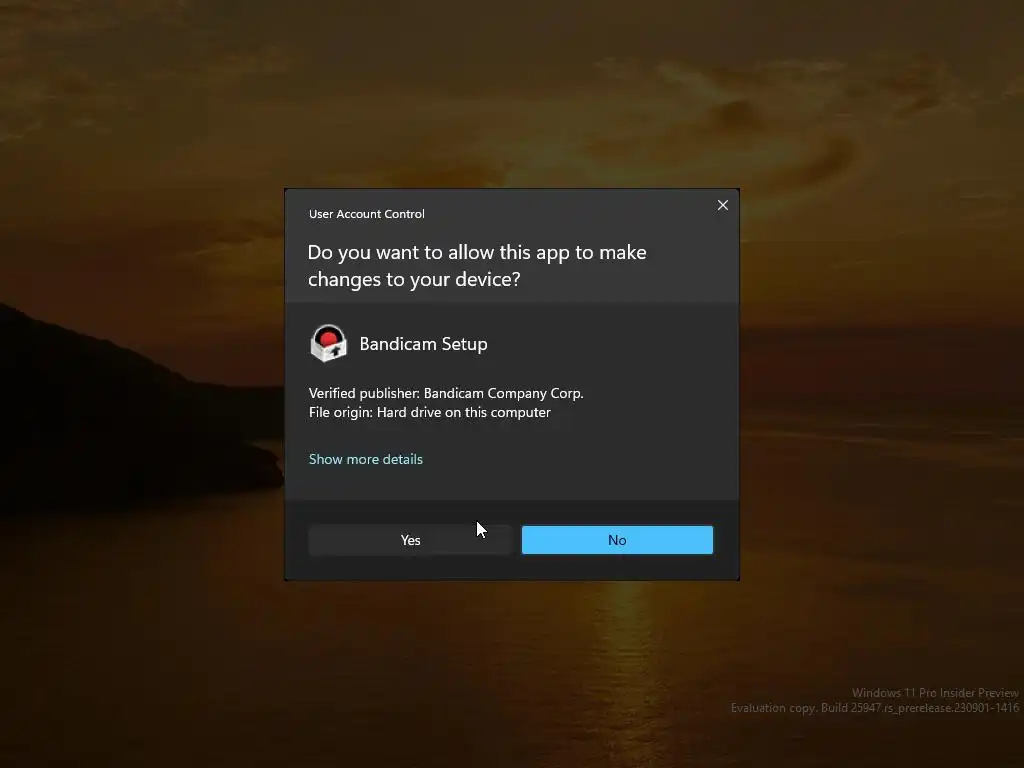Screen dimensions: 1024x768
Task: Click the Bandicam Setup installer icon
Action: coord(328,343)
